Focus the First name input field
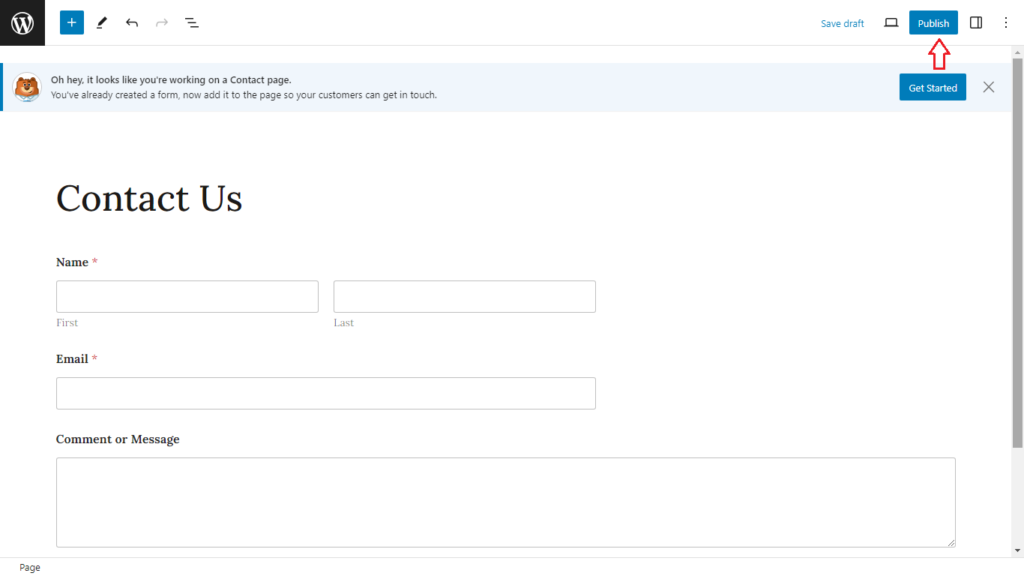 187,296
